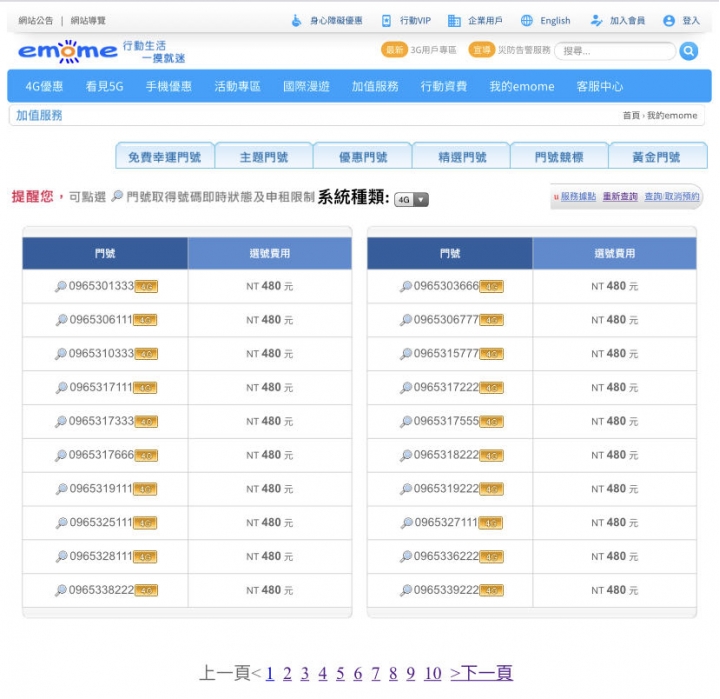Click magnifier icon beside 0965315777
The width and height of the screenshot is (720, 699).
click(406, 354)
